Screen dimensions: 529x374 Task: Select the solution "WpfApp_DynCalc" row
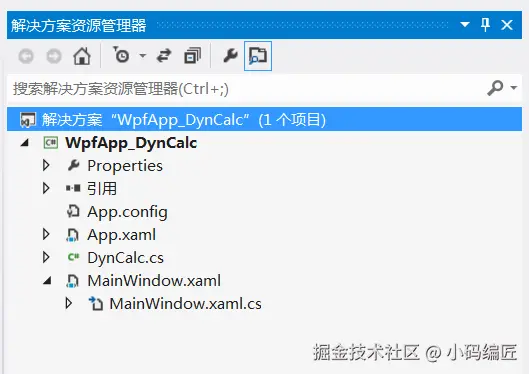(x=264, y=120)
